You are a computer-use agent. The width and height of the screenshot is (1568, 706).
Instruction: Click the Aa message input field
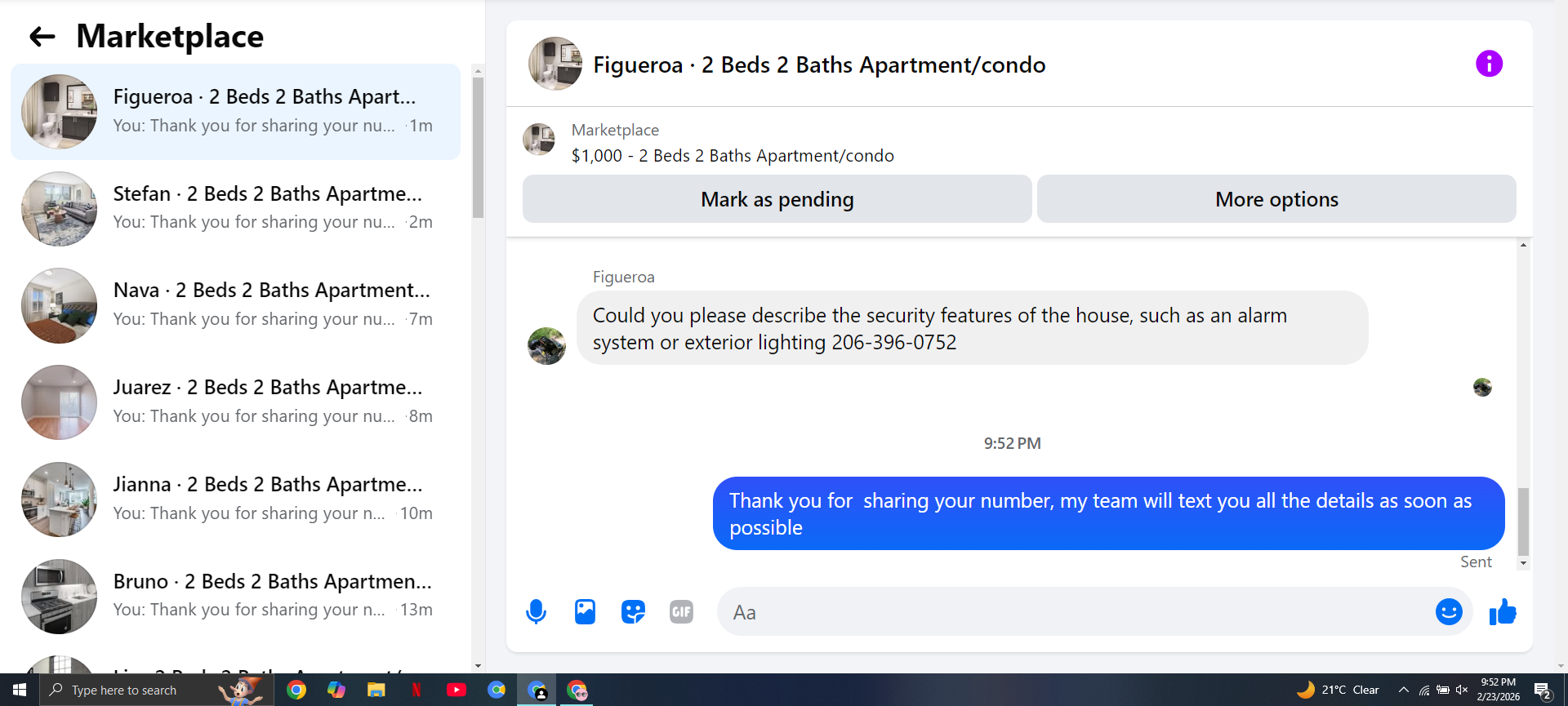(x=1074, y=612)
